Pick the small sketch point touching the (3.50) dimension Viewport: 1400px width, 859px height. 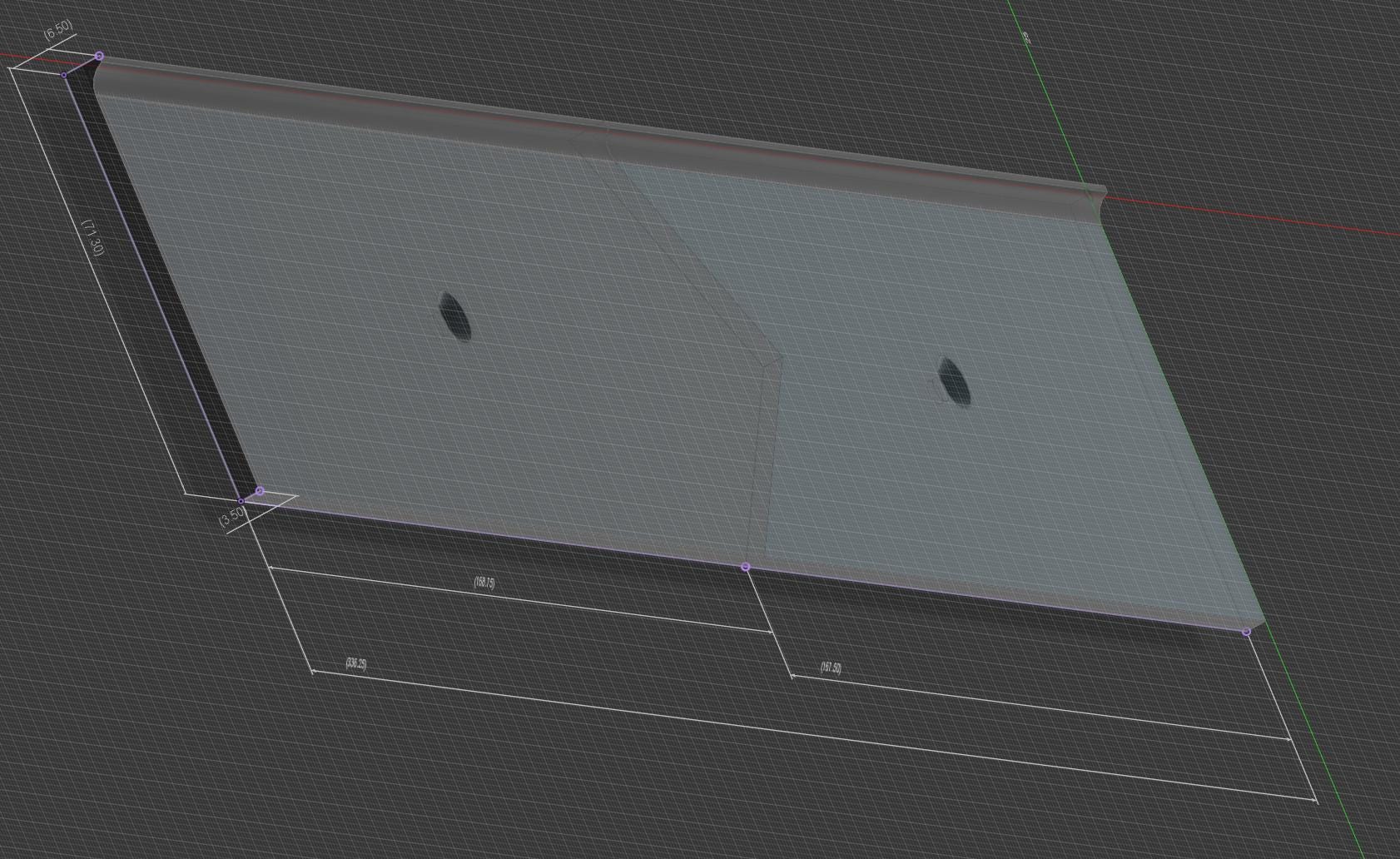pos(241,501)
